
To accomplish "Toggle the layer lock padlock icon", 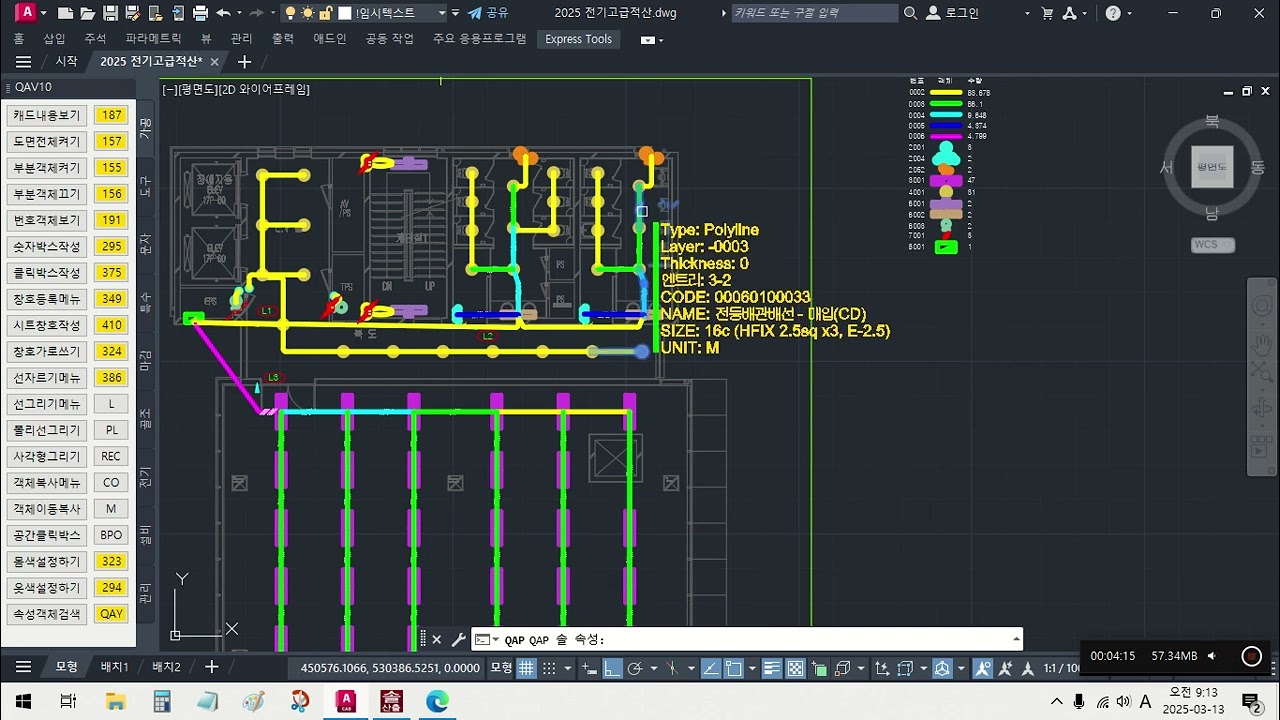I will click(x=326, y=13).
